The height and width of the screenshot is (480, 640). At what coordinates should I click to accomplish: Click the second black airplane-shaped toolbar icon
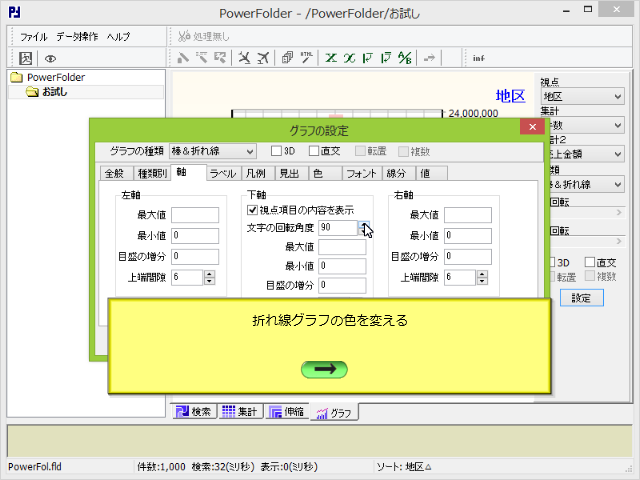click(263, 58)
